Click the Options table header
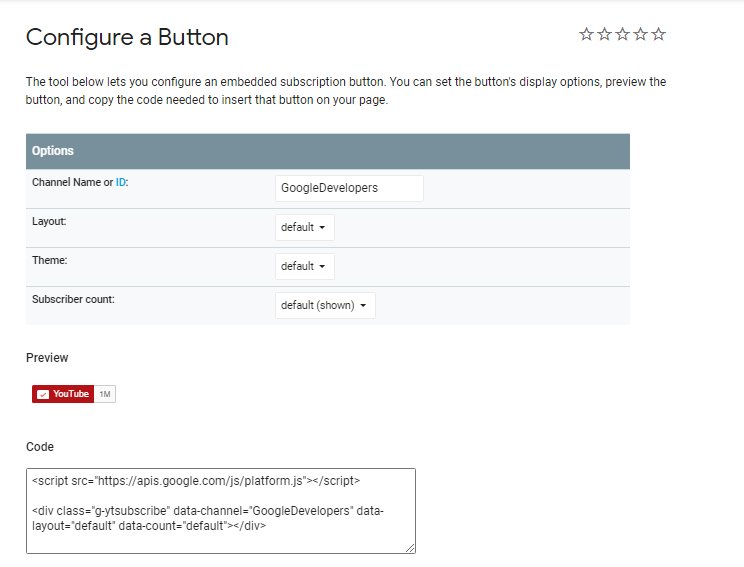This screenshot has width=744, height=567. 327,151
